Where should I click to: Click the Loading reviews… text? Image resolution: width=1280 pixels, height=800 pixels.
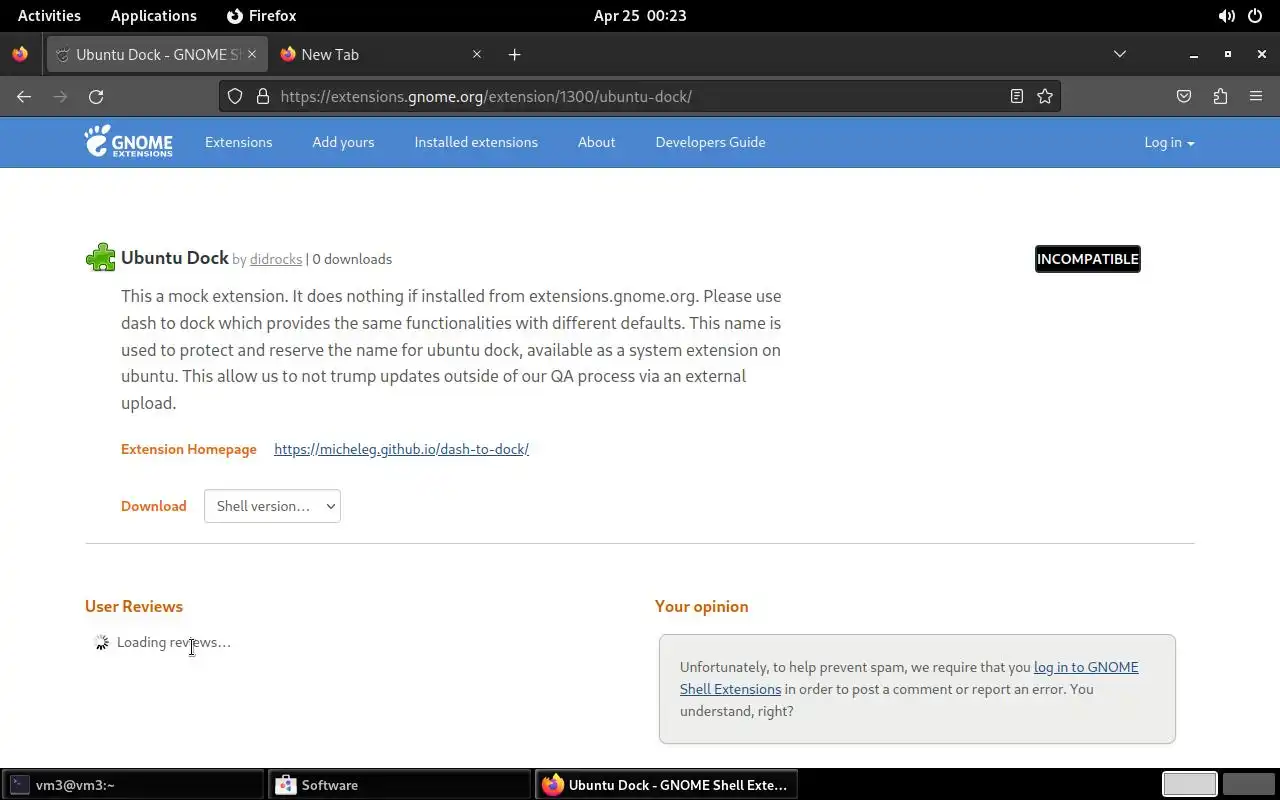174,642
